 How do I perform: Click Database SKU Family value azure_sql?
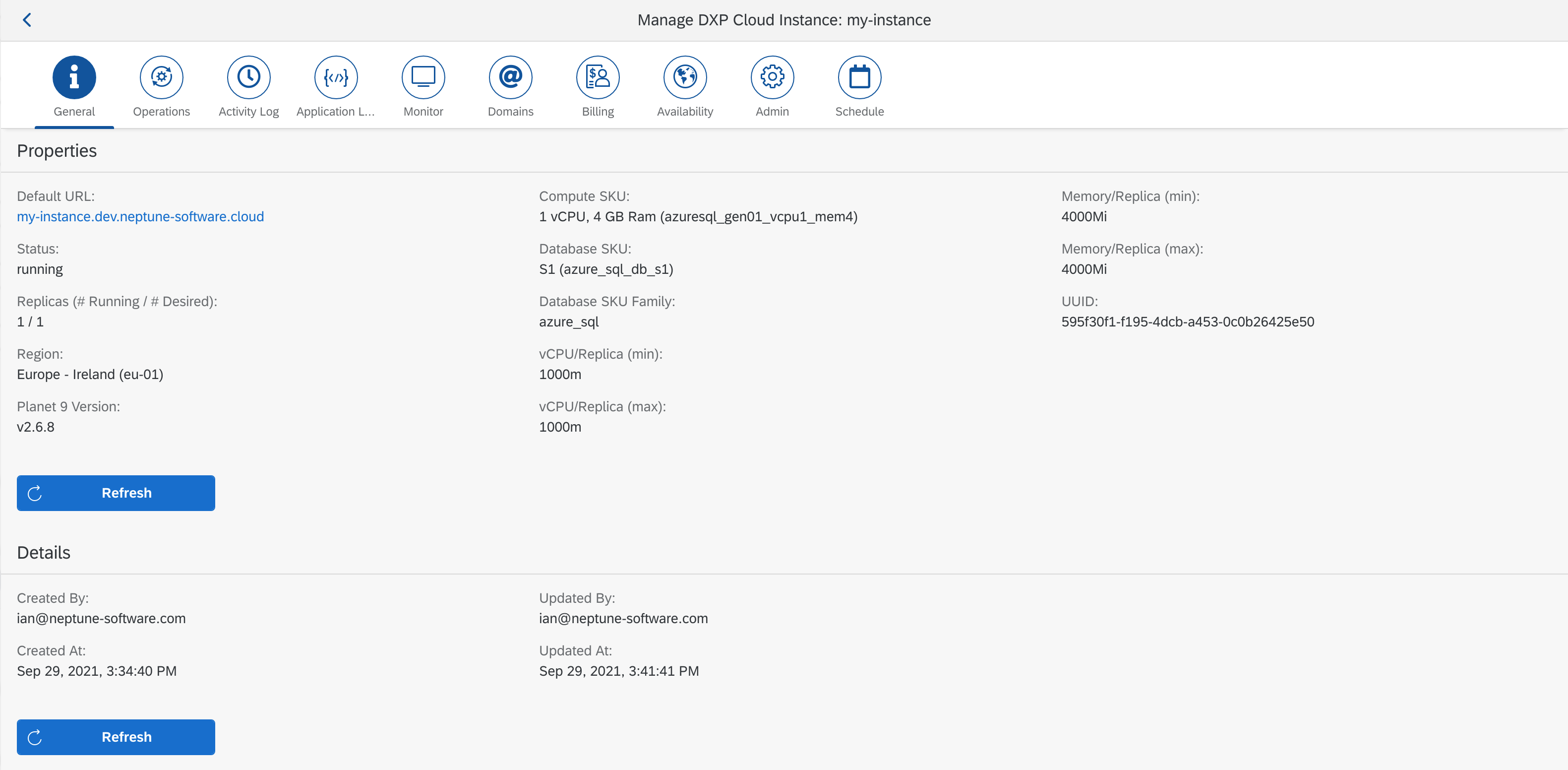click(x=568, y=322)
